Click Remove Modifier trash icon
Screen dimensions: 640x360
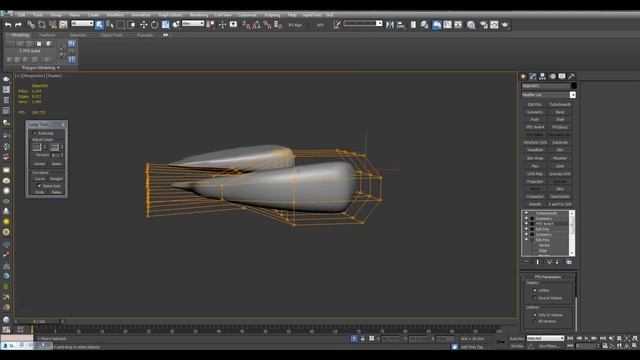[x=557, y=262]
